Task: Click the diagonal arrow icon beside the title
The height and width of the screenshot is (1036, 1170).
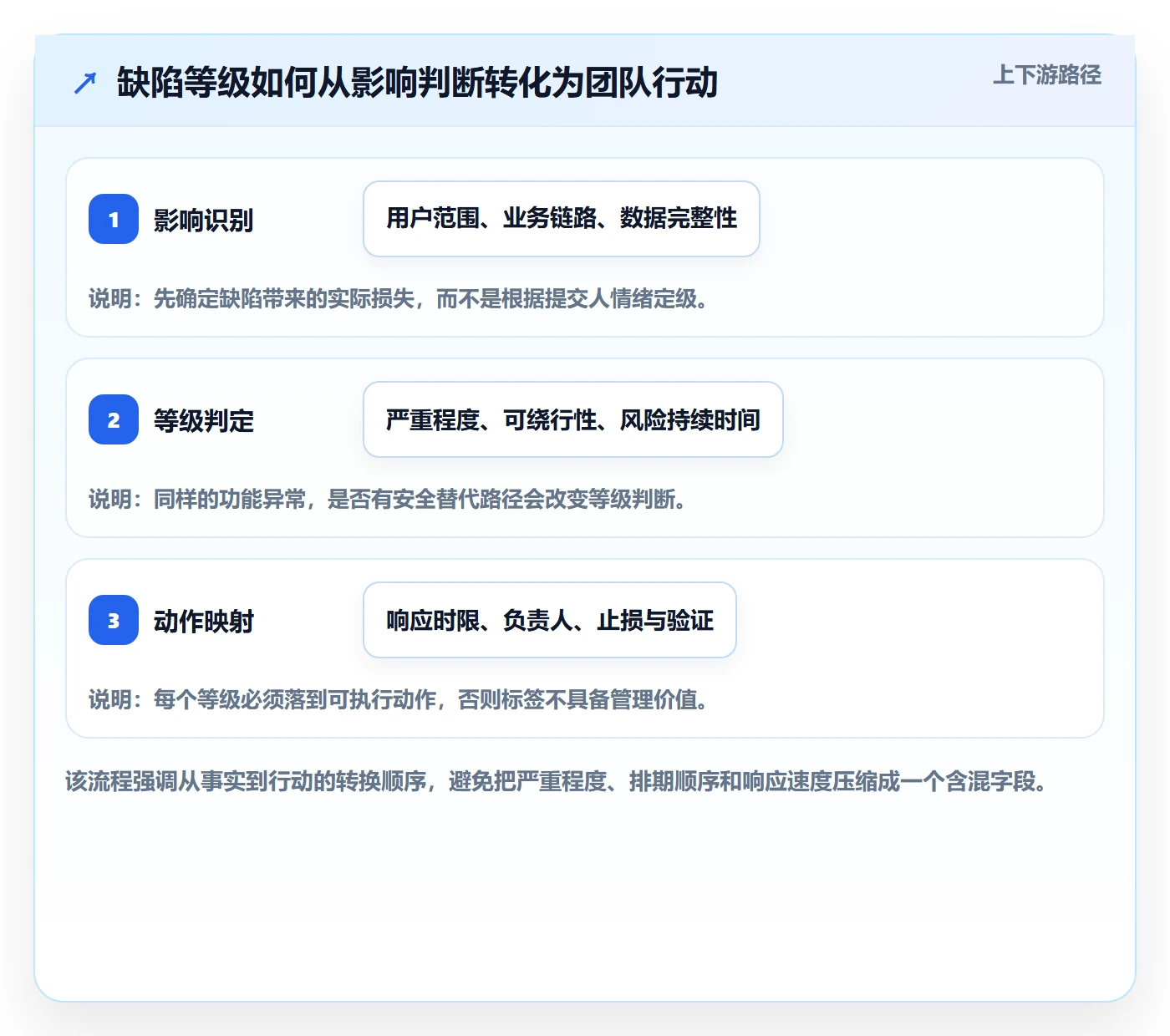Action: [85, 83]
